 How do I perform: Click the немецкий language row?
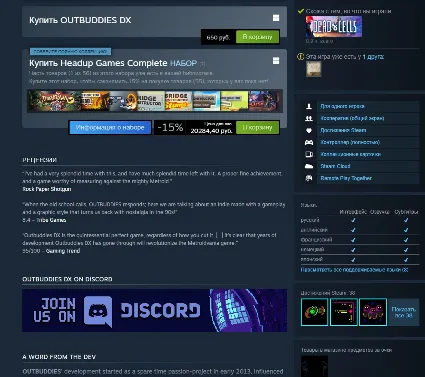[x=360, y=249]
